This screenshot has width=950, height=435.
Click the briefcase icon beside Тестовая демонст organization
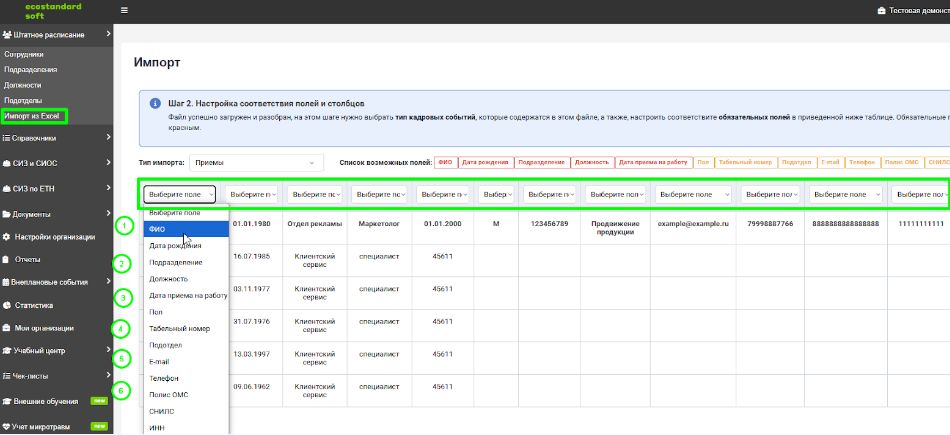click(880, 11)
